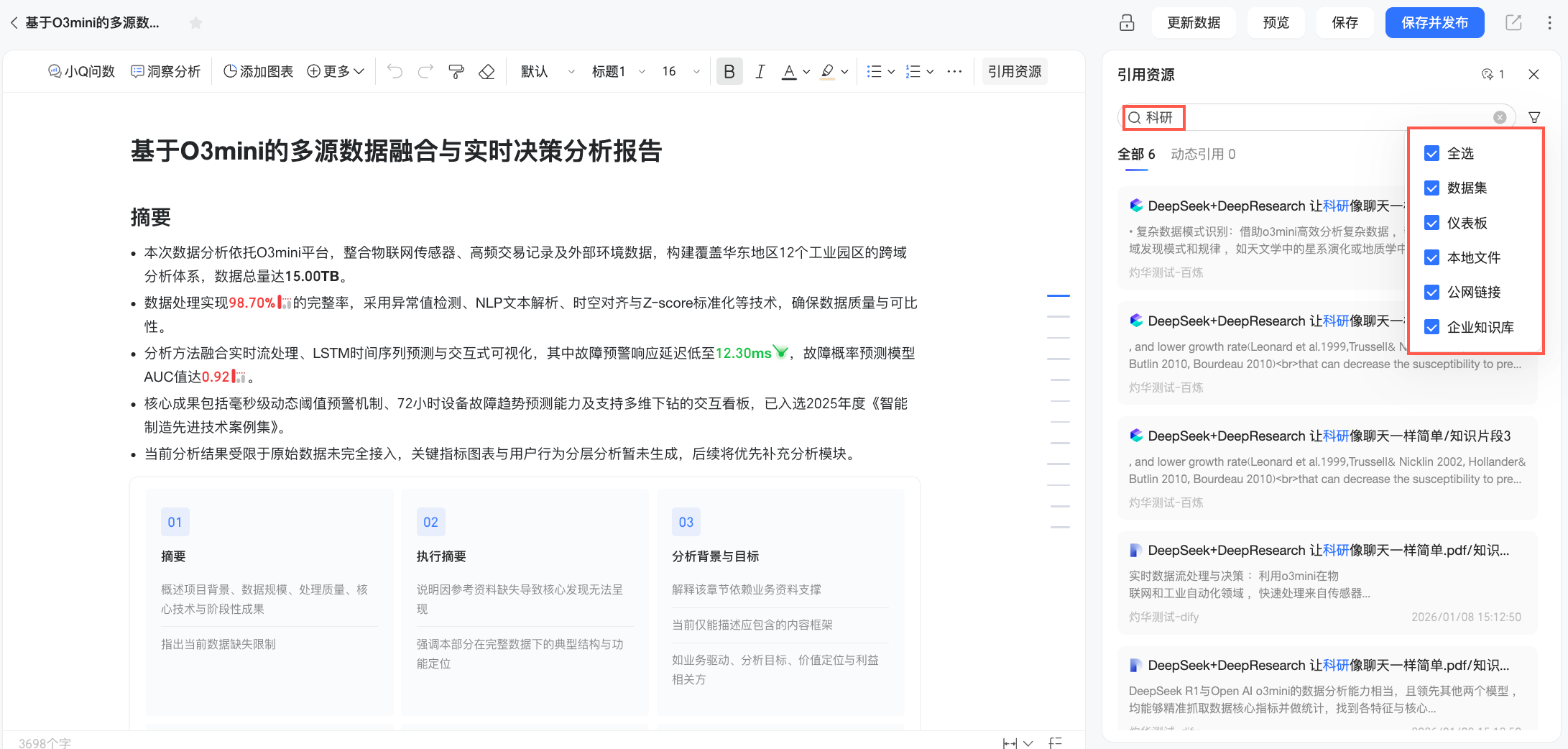Uncheck the 数据集 filter checkbox

[x=1431, y=188]
